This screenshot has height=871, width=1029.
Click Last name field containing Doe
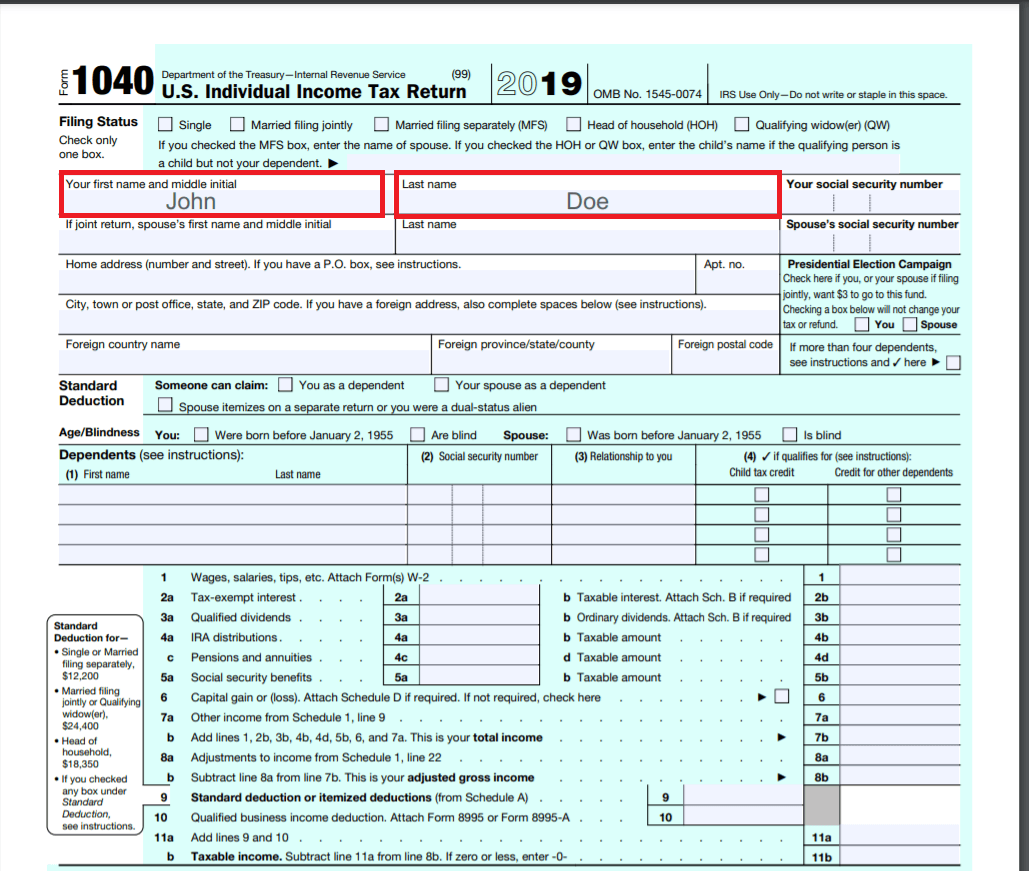[587, 201]
